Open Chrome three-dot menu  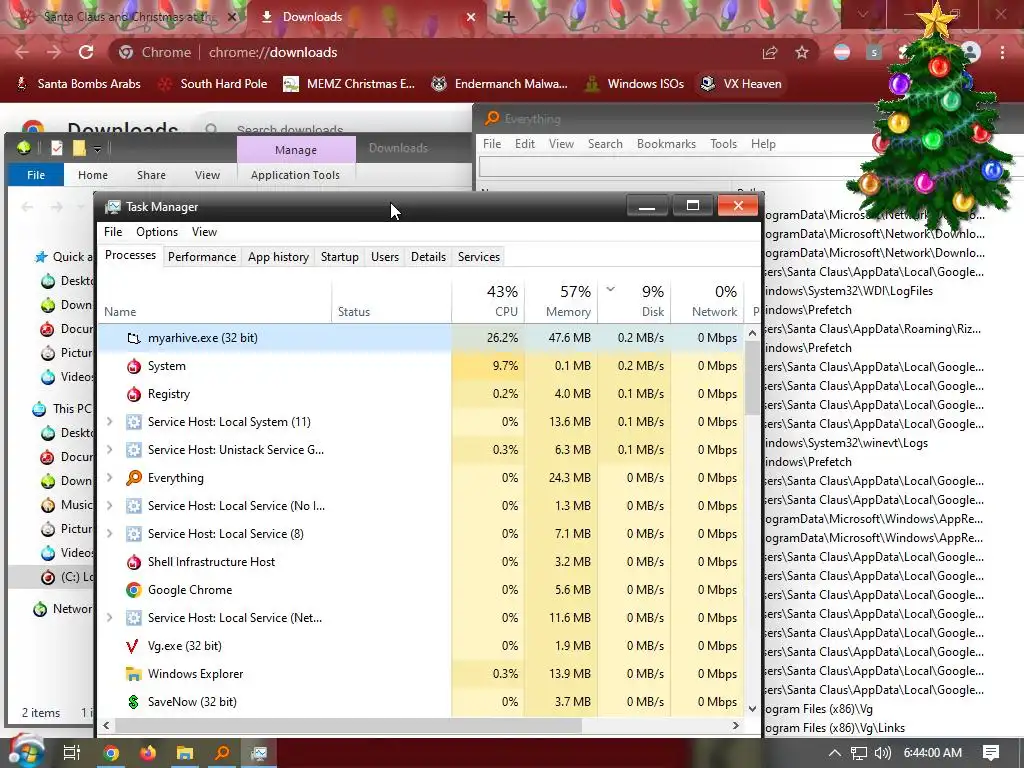(x=1002, y=52)
